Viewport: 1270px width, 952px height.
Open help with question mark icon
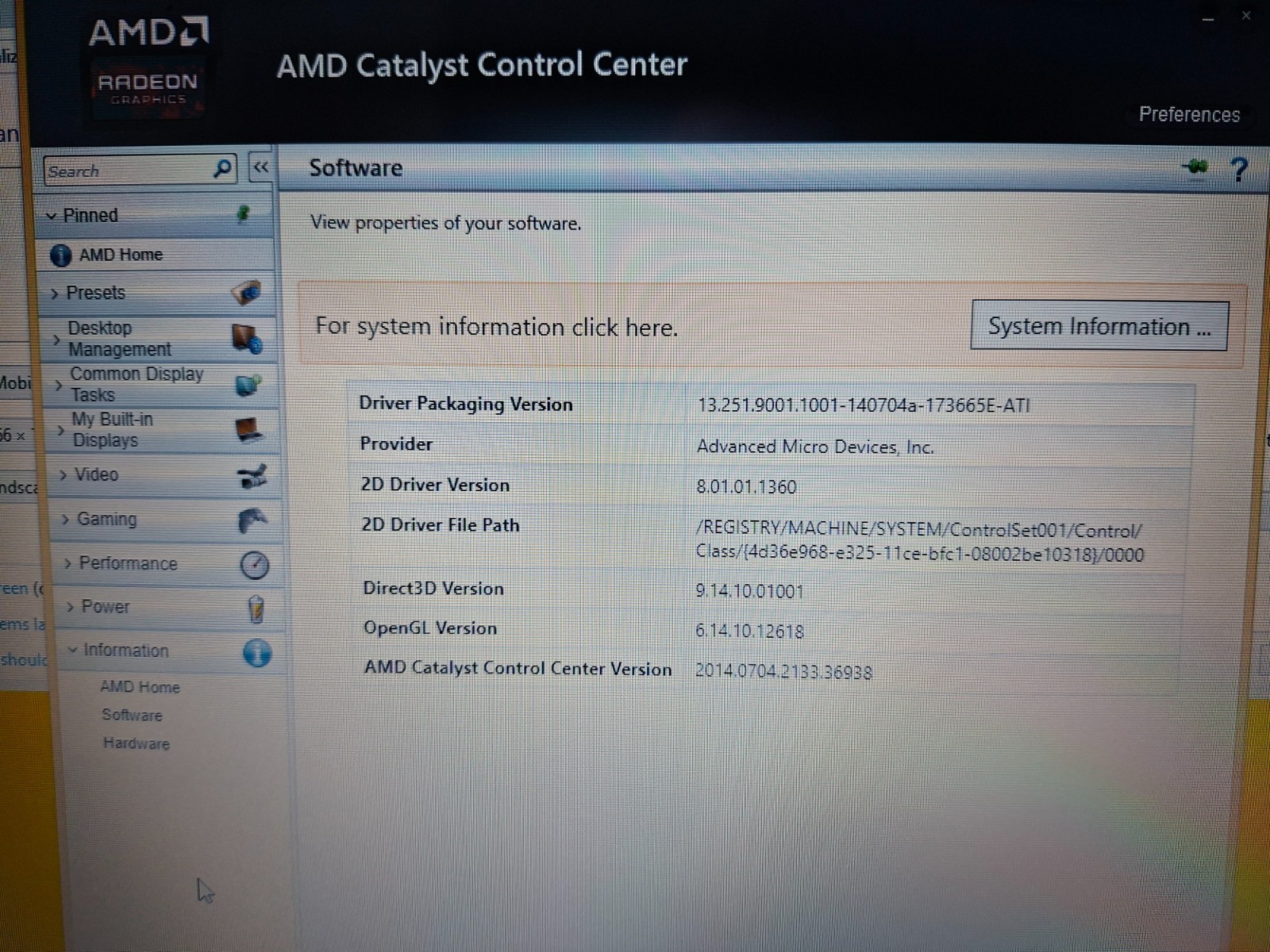point(1238,169)
